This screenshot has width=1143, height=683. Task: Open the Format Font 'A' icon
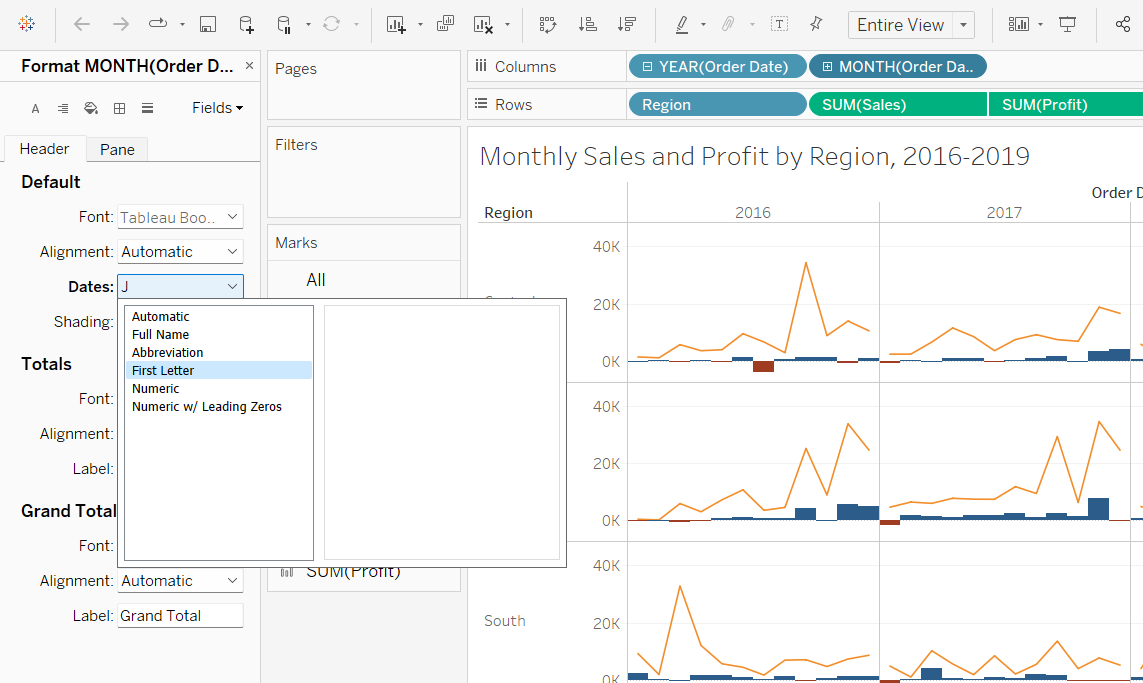pyautogui.click(x=35, y=108)
